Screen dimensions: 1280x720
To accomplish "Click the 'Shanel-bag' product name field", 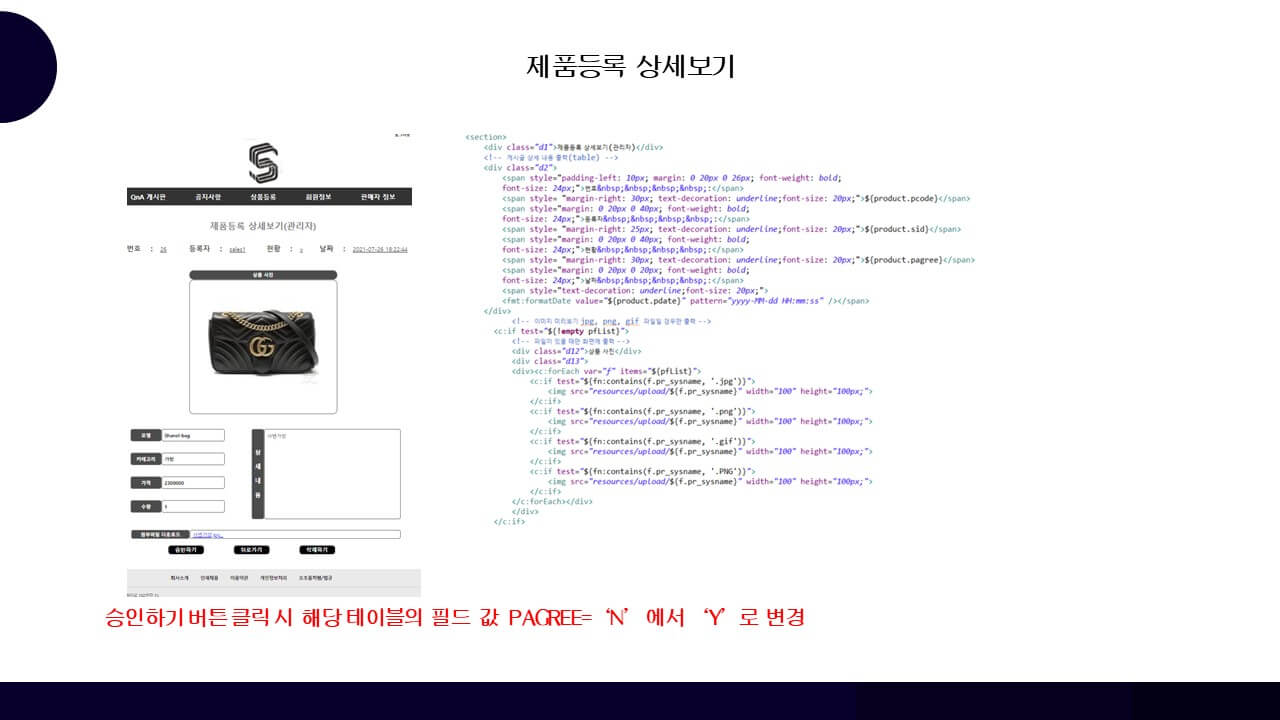I will tap(193, 436).
